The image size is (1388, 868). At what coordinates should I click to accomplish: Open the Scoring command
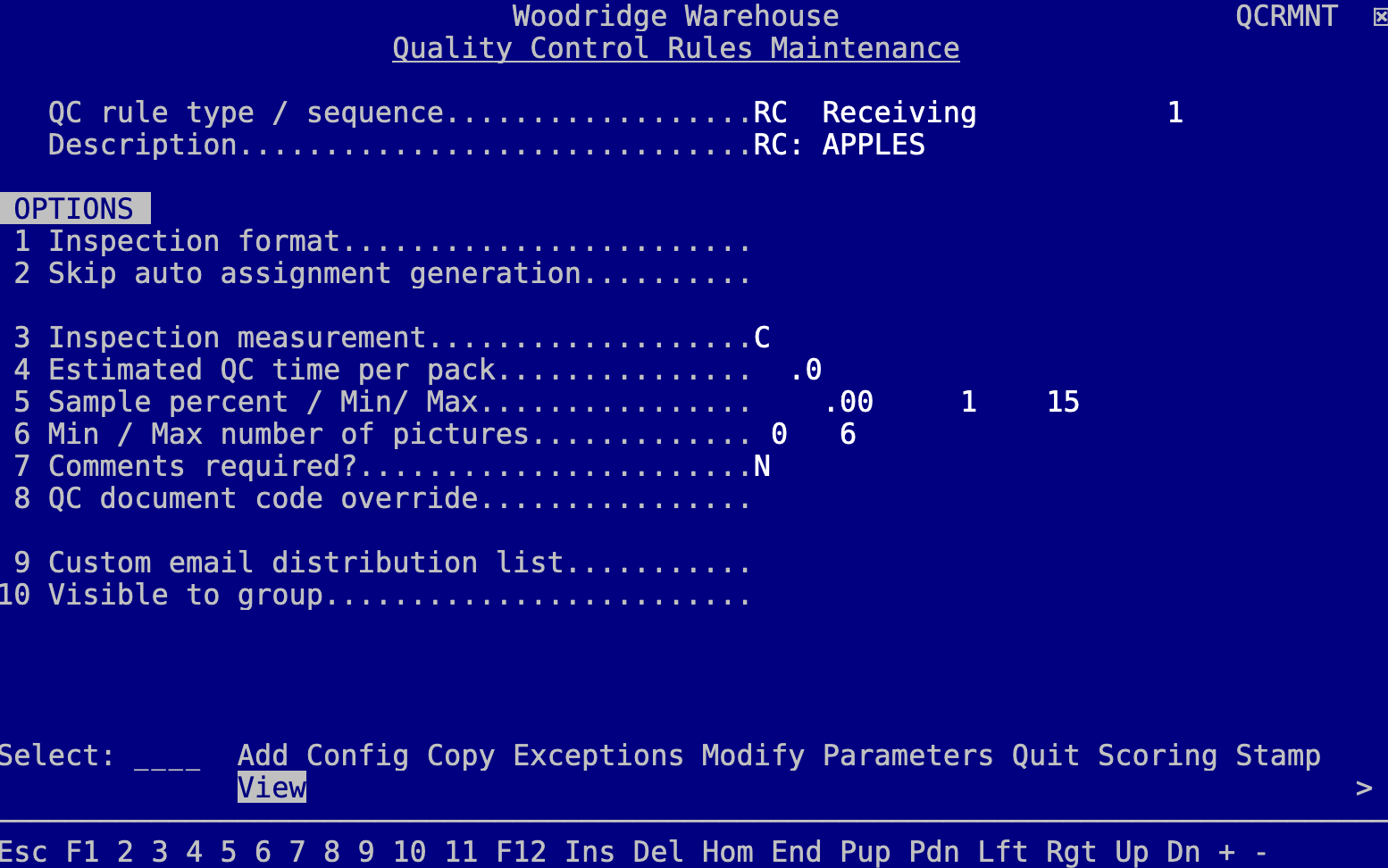tap(1158, 755)
